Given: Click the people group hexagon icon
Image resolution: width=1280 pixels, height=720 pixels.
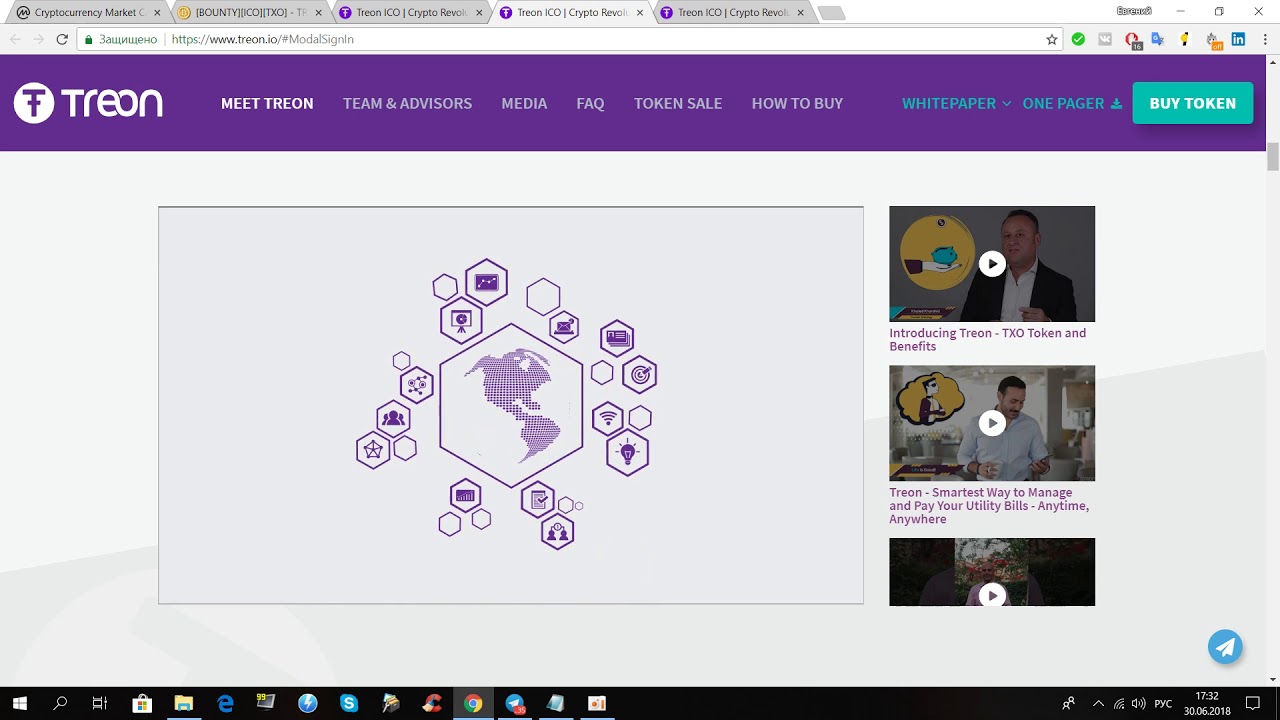Looking at the screenshot, I should tap(393, 418).
